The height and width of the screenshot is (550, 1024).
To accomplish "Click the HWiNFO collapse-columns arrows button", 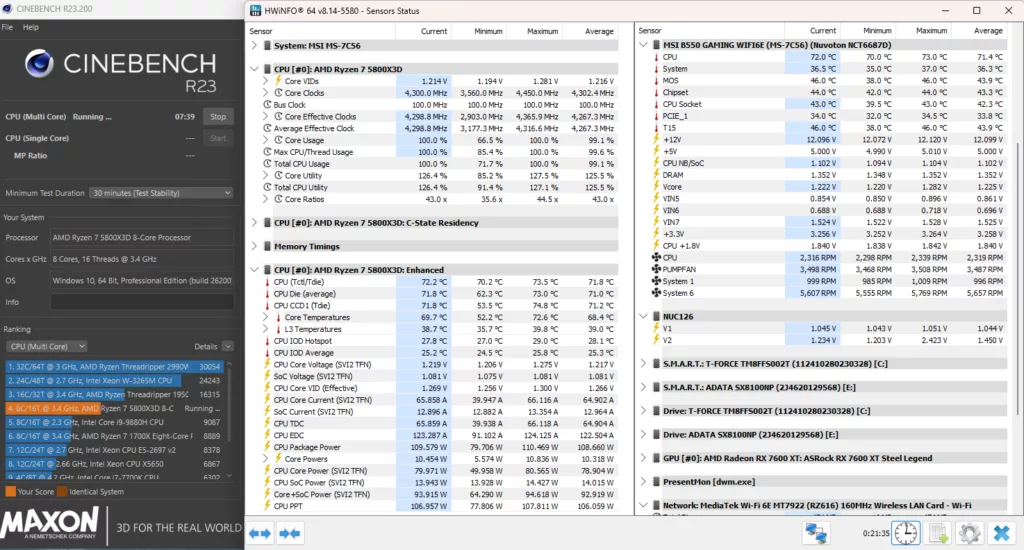I will click(x=289, y=534).
